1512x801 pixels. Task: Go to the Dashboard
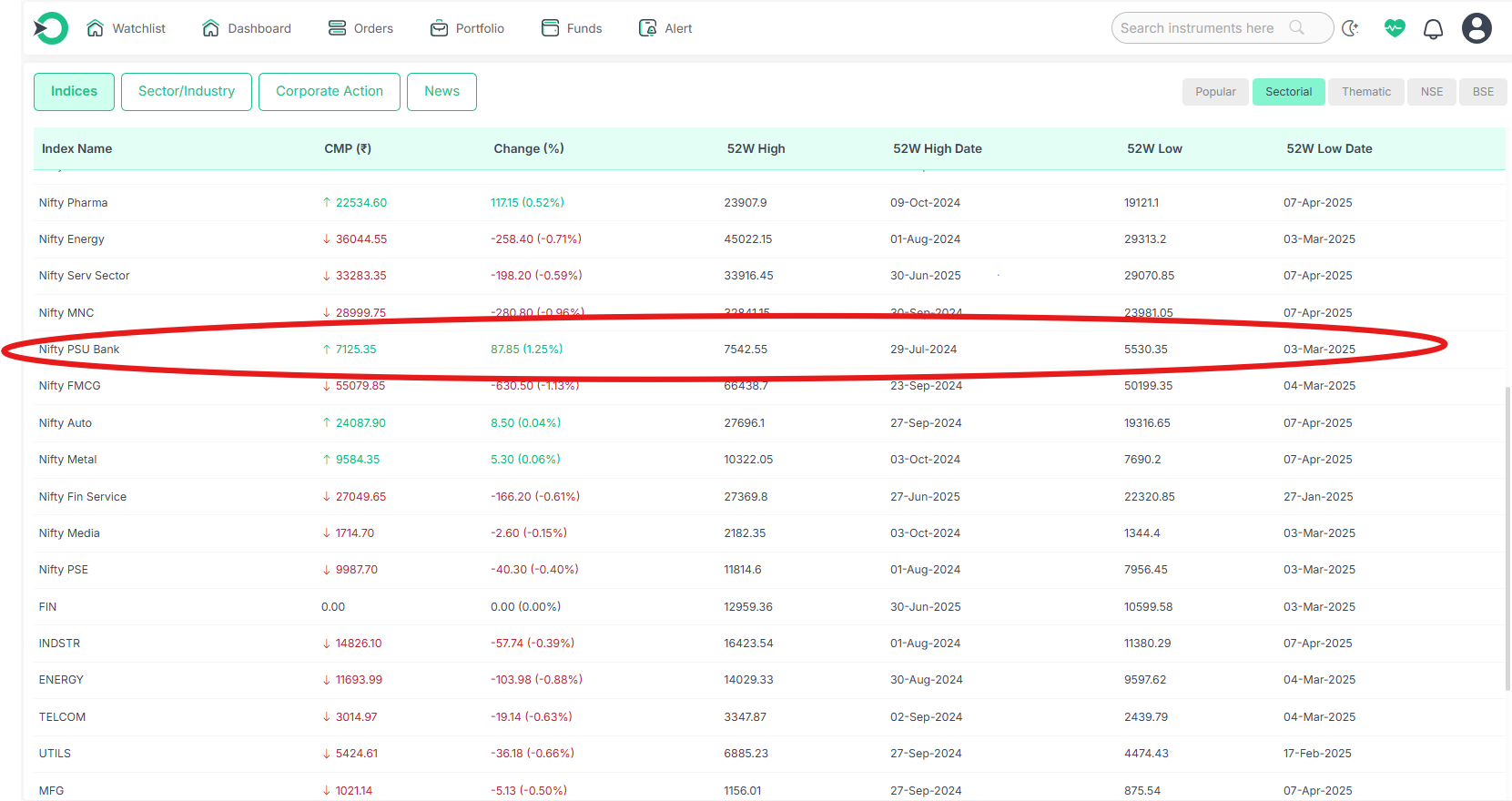[x=247, y=28]
